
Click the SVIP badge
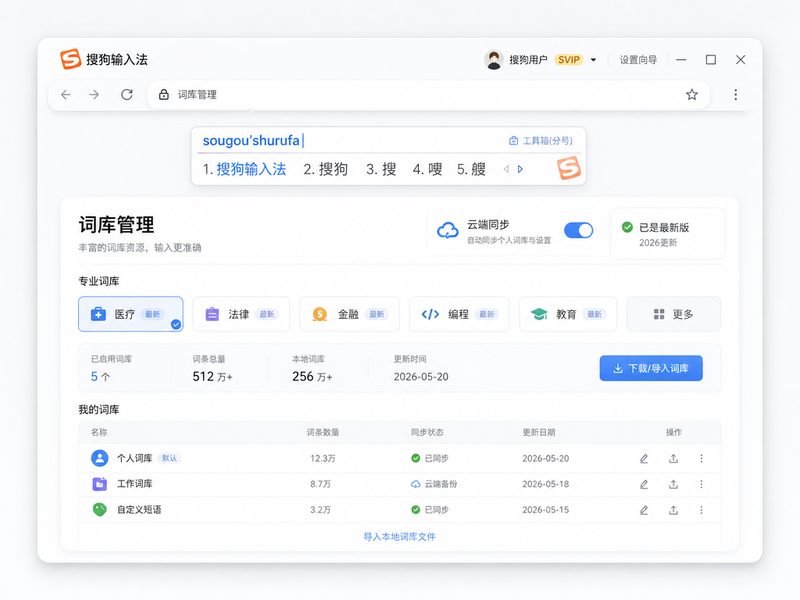pos(568,60)
